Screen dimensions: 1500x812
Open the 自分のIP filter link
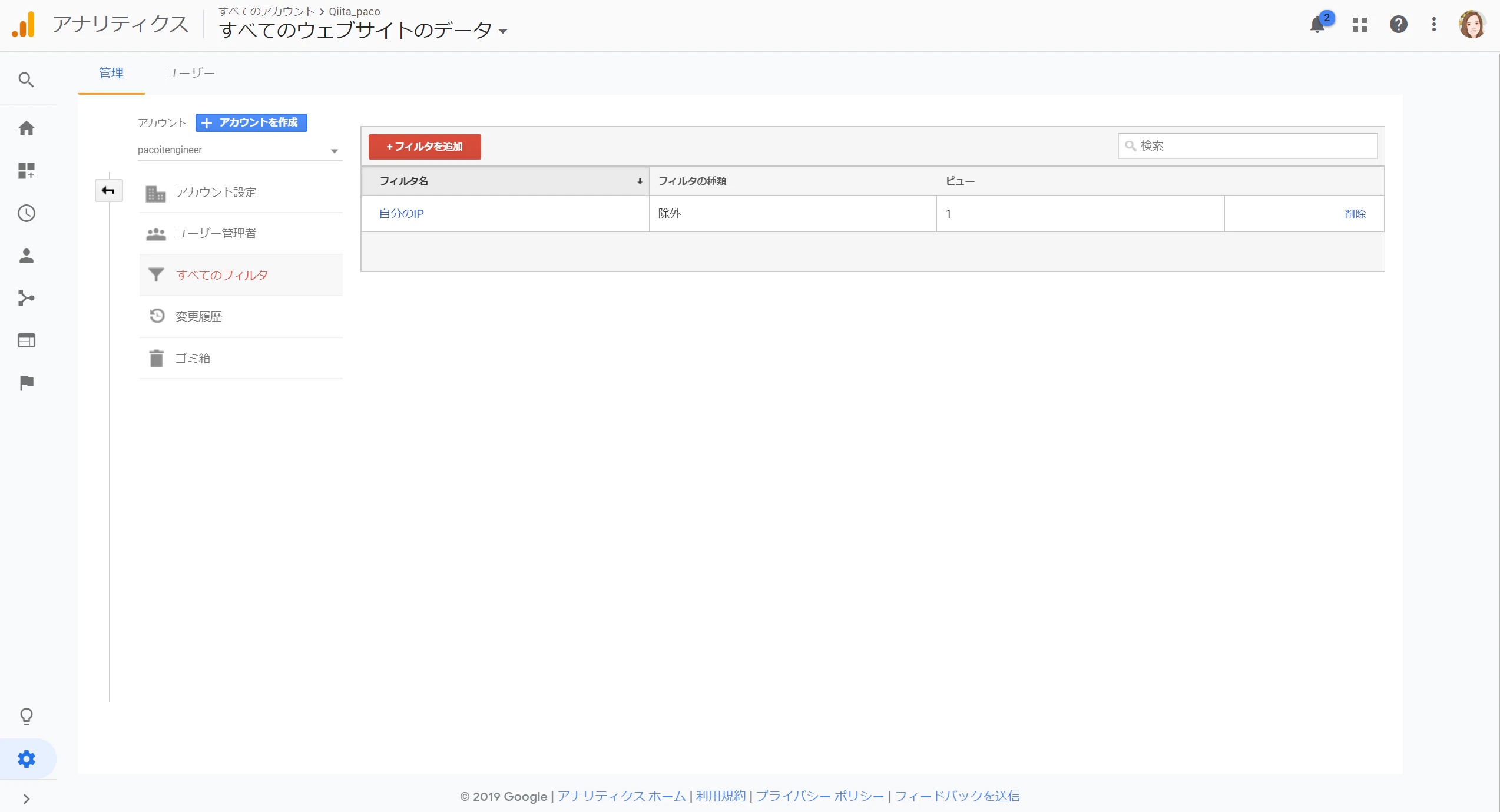(401, 214)
